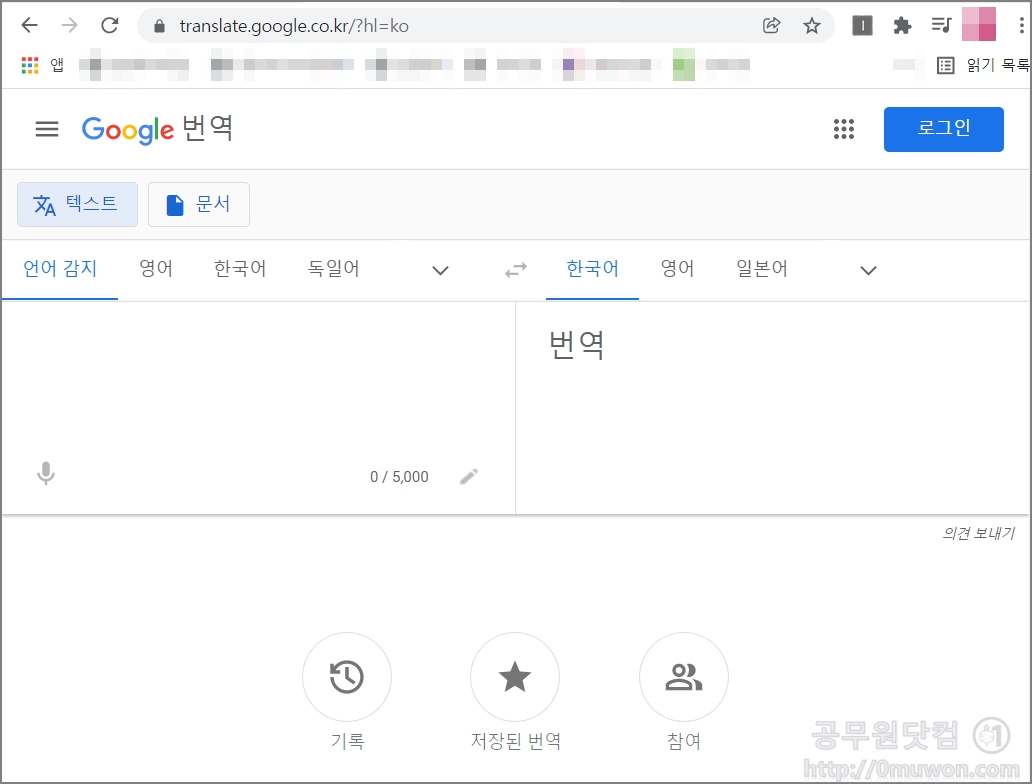Open the extensions puzzle icon

(x=902, y=26)
